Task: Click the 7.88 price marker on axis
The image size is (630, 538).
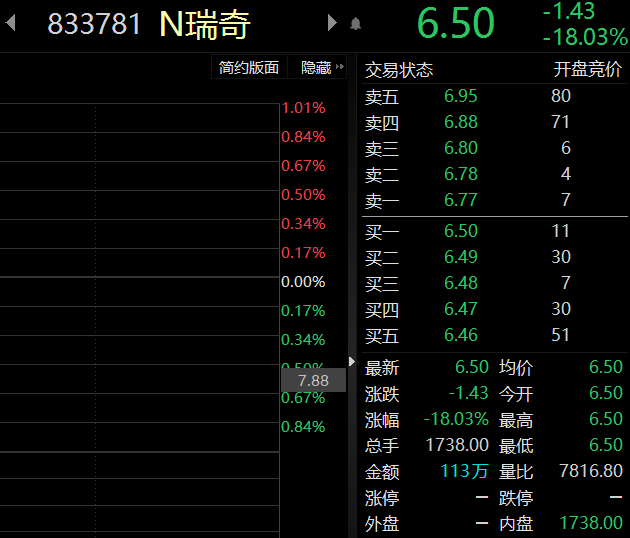Action: 313,381
